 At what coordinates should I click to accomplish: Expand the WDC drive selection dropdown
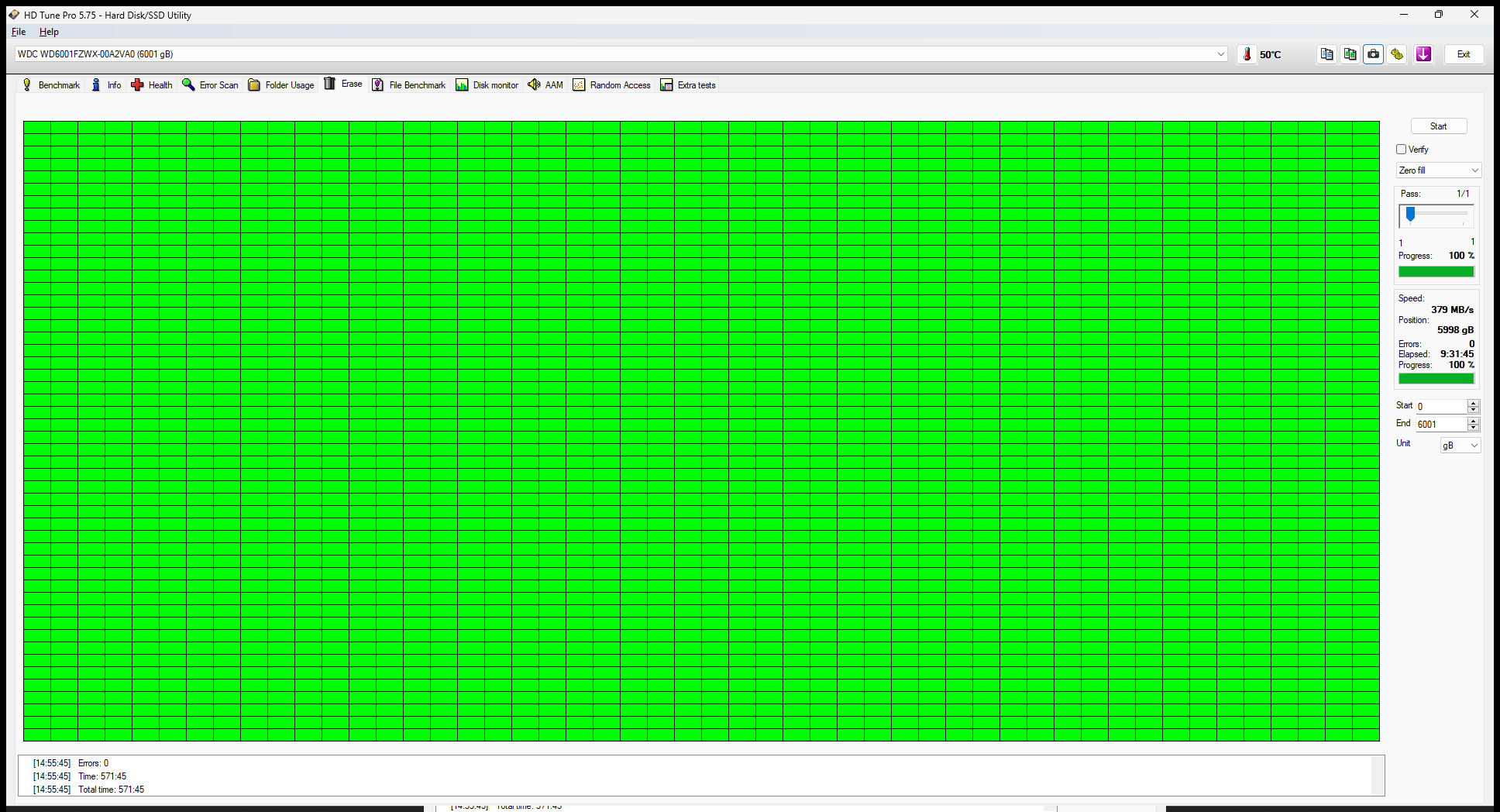[x=1220, y=54]
